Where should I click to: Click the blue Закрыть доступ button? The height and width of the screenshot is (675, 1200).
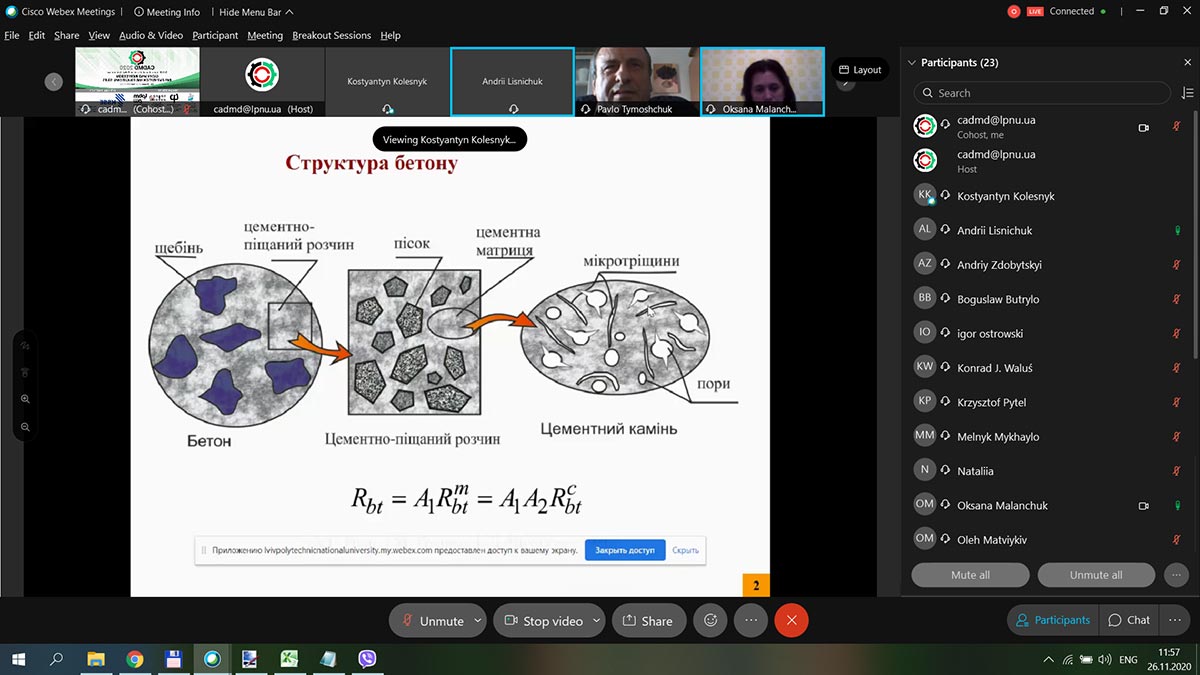coord(625,550)
